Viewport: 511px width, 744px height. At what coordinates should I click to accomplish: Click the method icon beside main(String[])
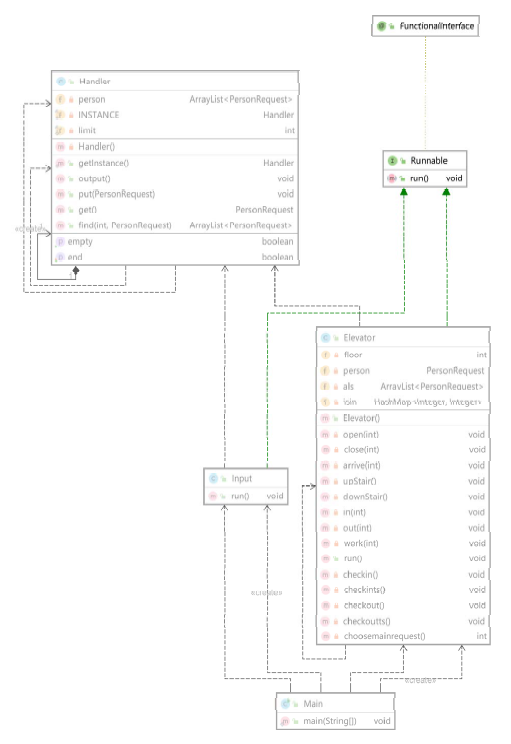[285, 721]
